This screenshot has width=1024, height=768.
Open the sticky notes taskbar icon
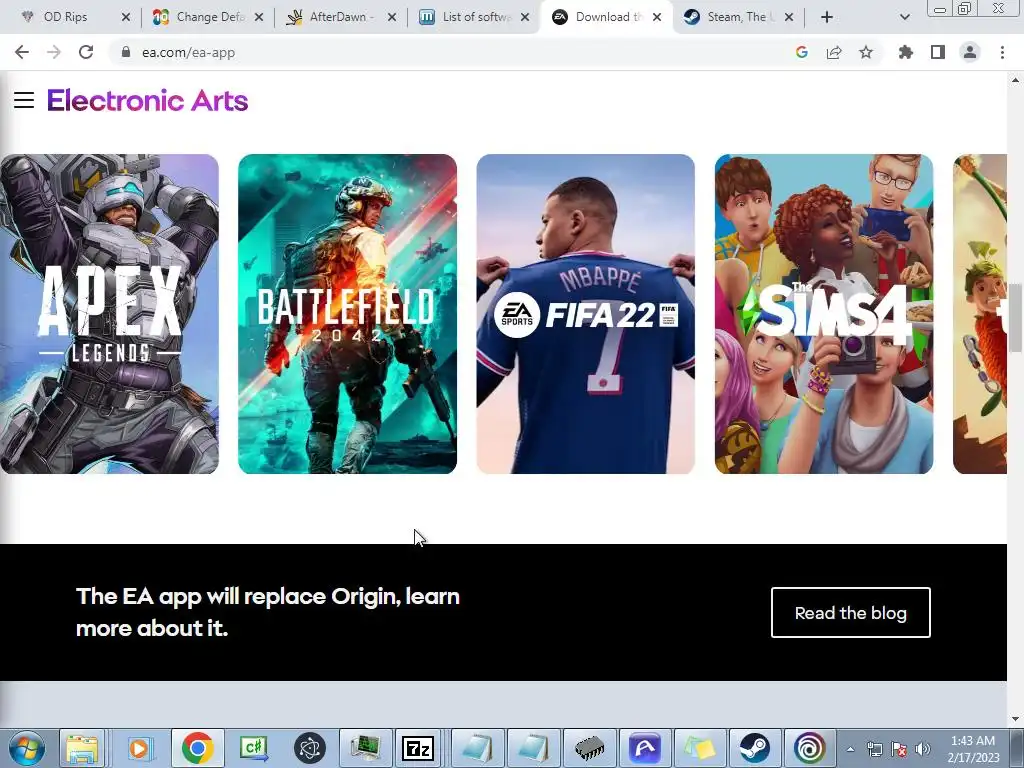(x=699, y=748)
